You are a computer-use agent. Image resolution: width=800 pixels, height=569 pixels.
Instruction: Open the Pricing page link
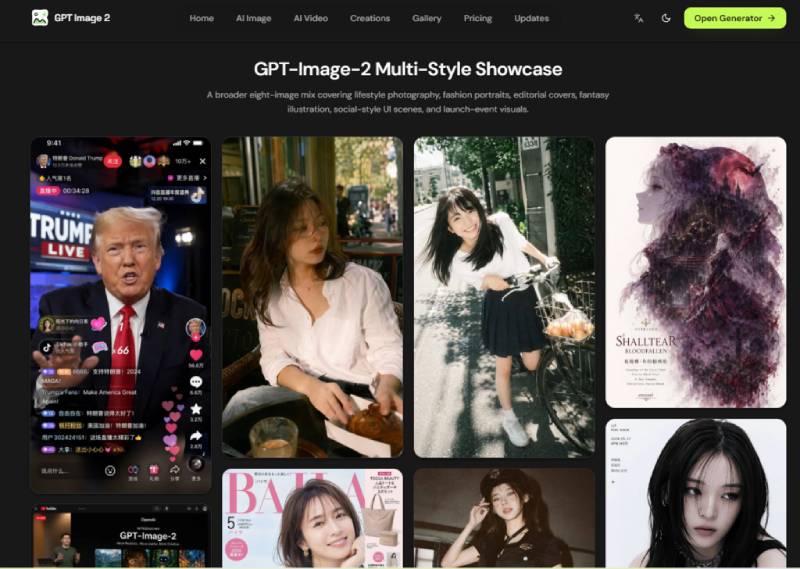pyautogui.click(x=478, y=18)
